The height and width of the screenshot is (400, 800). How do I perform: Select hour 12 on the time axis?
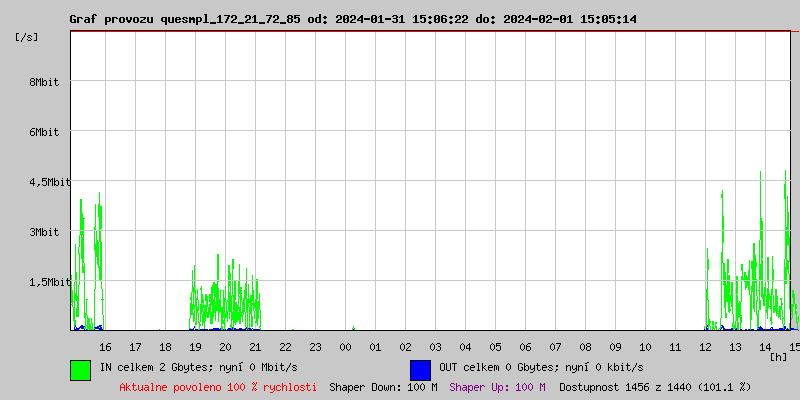pos(705,346)
